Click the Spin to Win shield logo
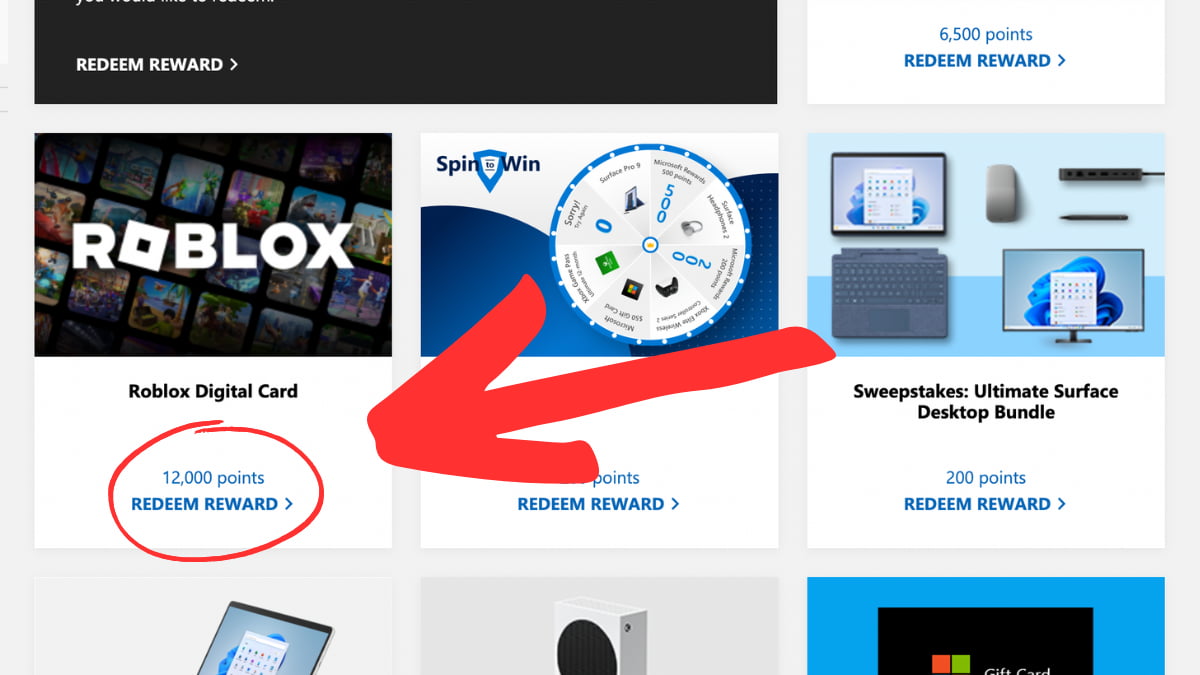The height and width of the screenshot is (675, 1200). click(x=488, y=168)
